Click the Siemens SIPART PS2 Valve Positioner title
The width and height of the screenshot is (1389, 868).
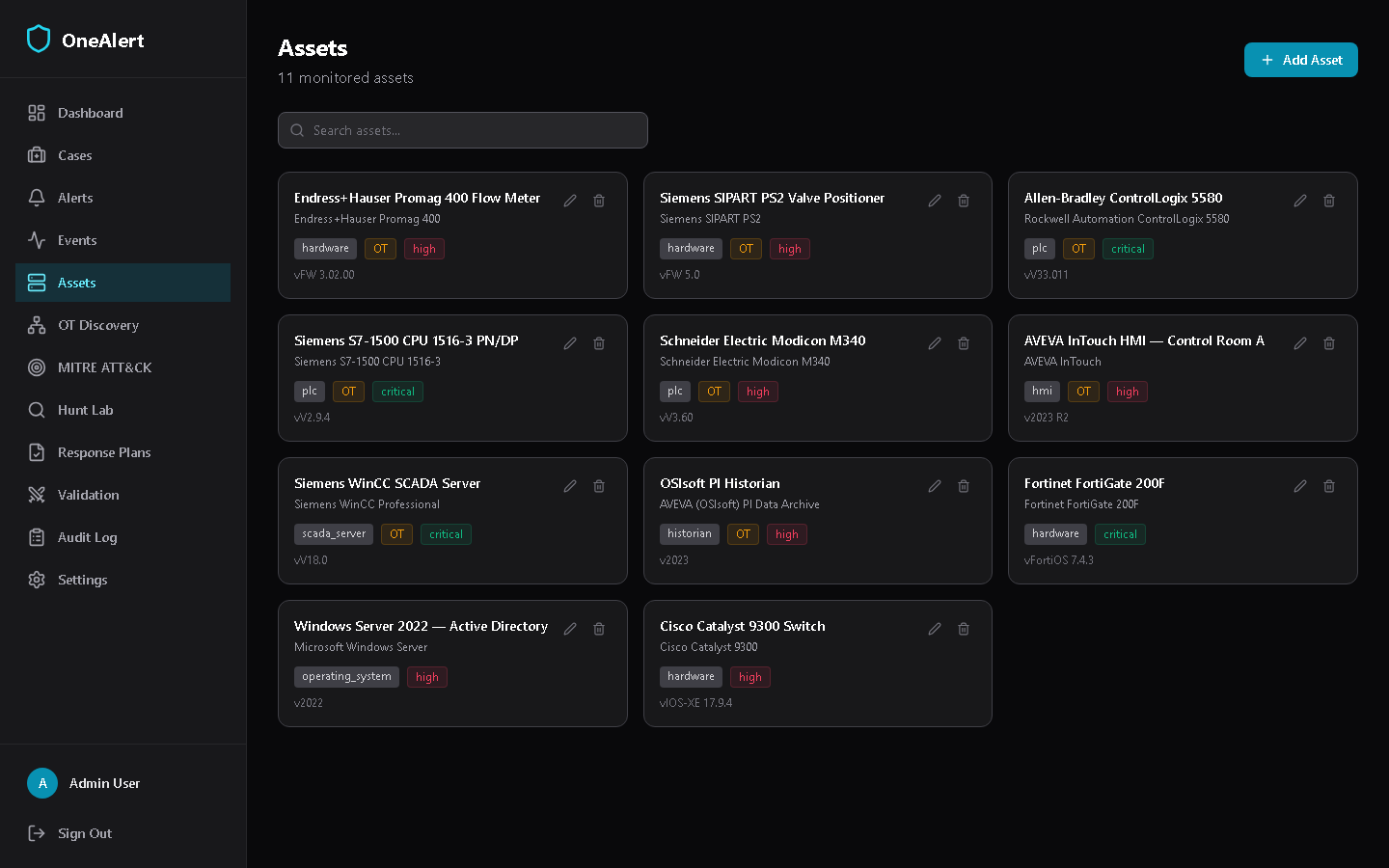(772, 198)
